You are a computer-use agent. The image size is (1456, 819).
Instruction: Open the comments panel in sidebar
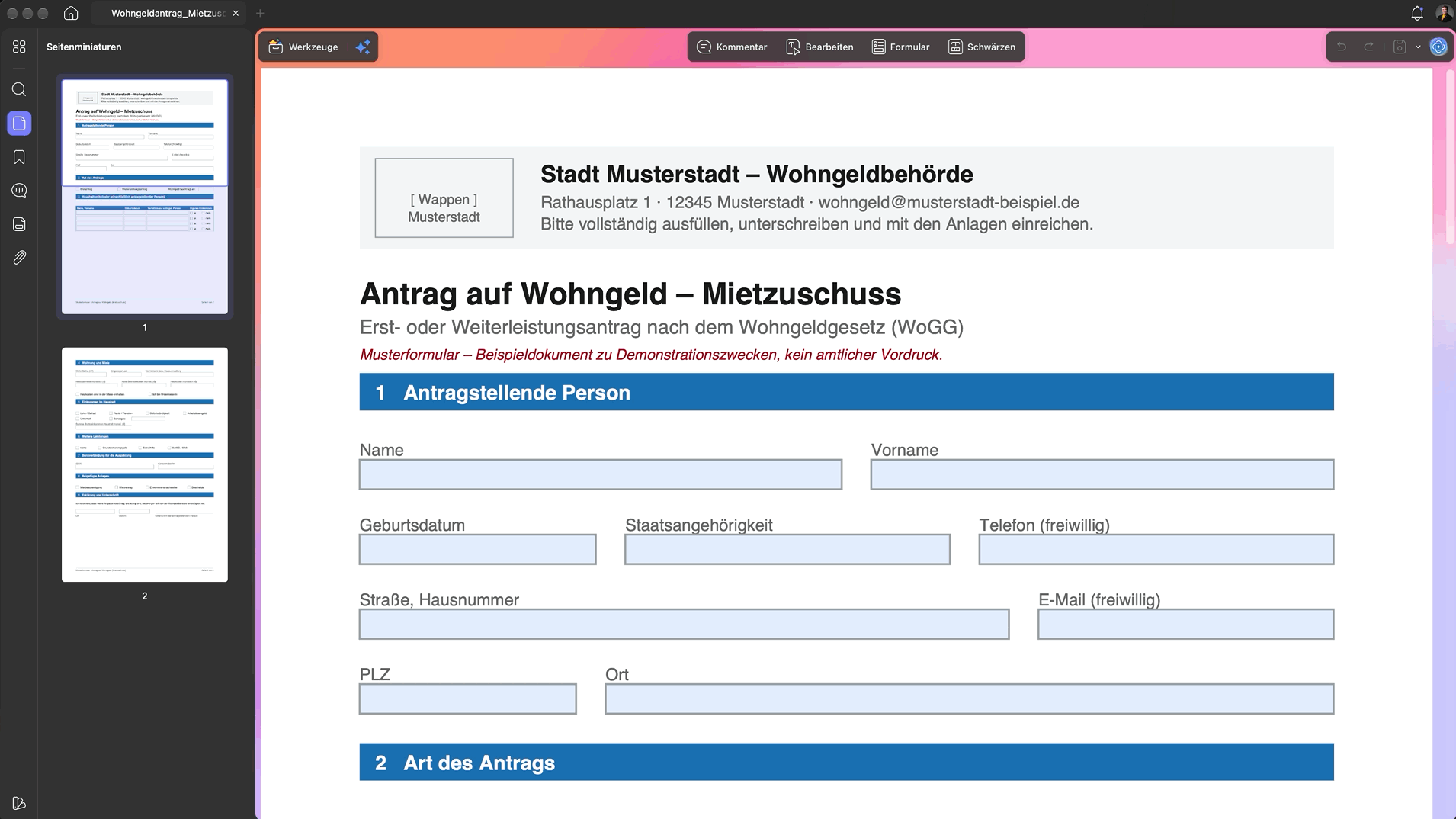(x=19, y=191)
